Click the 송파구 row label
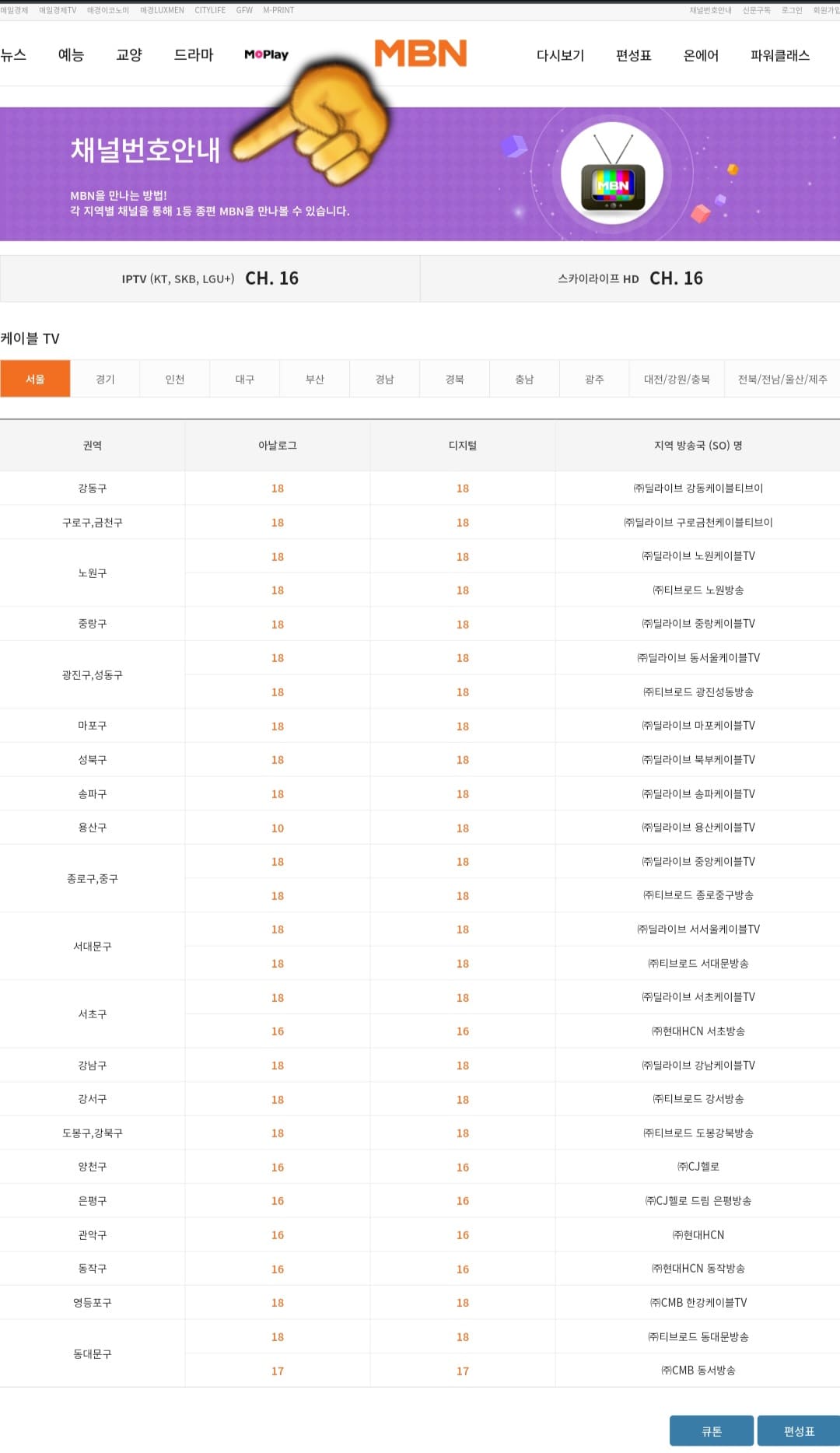 [x=93, y=793]
